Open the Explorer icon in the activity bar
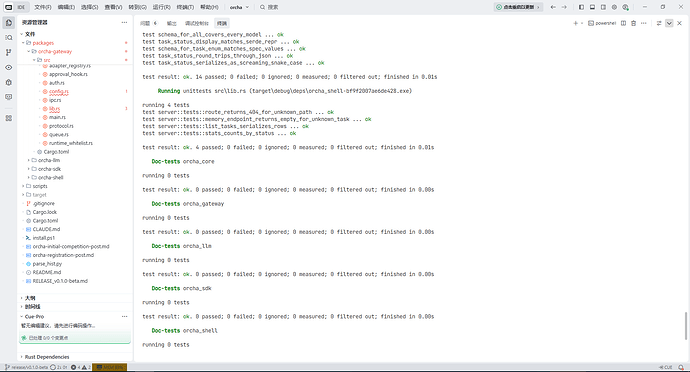 click(9, 22)
